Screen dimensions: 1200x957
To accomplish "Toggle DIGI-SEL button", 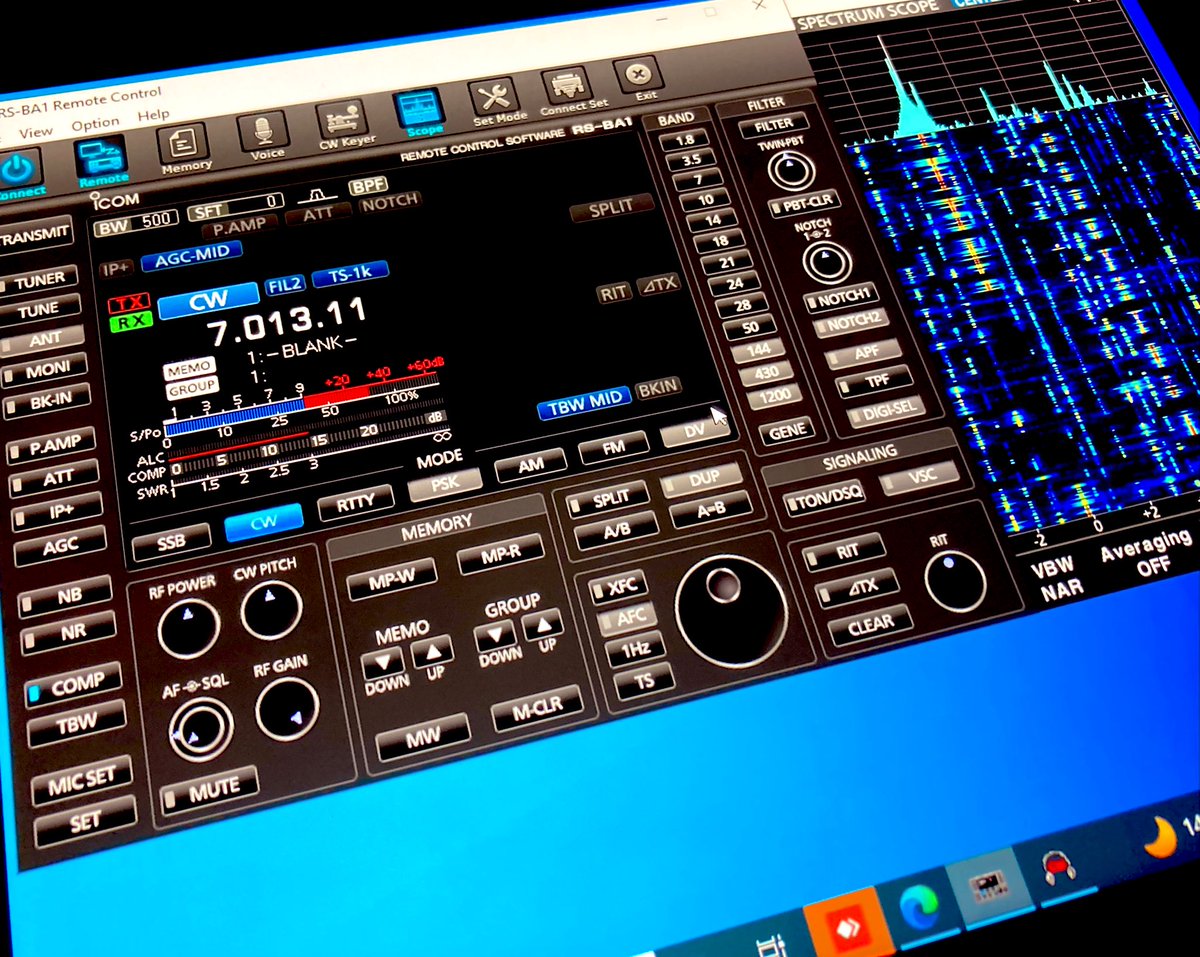I will pos(885,410).
